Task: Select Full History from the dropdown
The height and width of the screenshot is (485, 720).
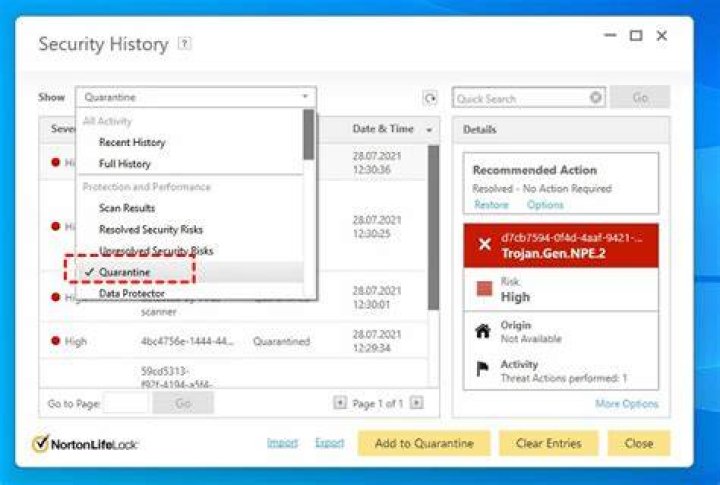Action: point(124,164)
